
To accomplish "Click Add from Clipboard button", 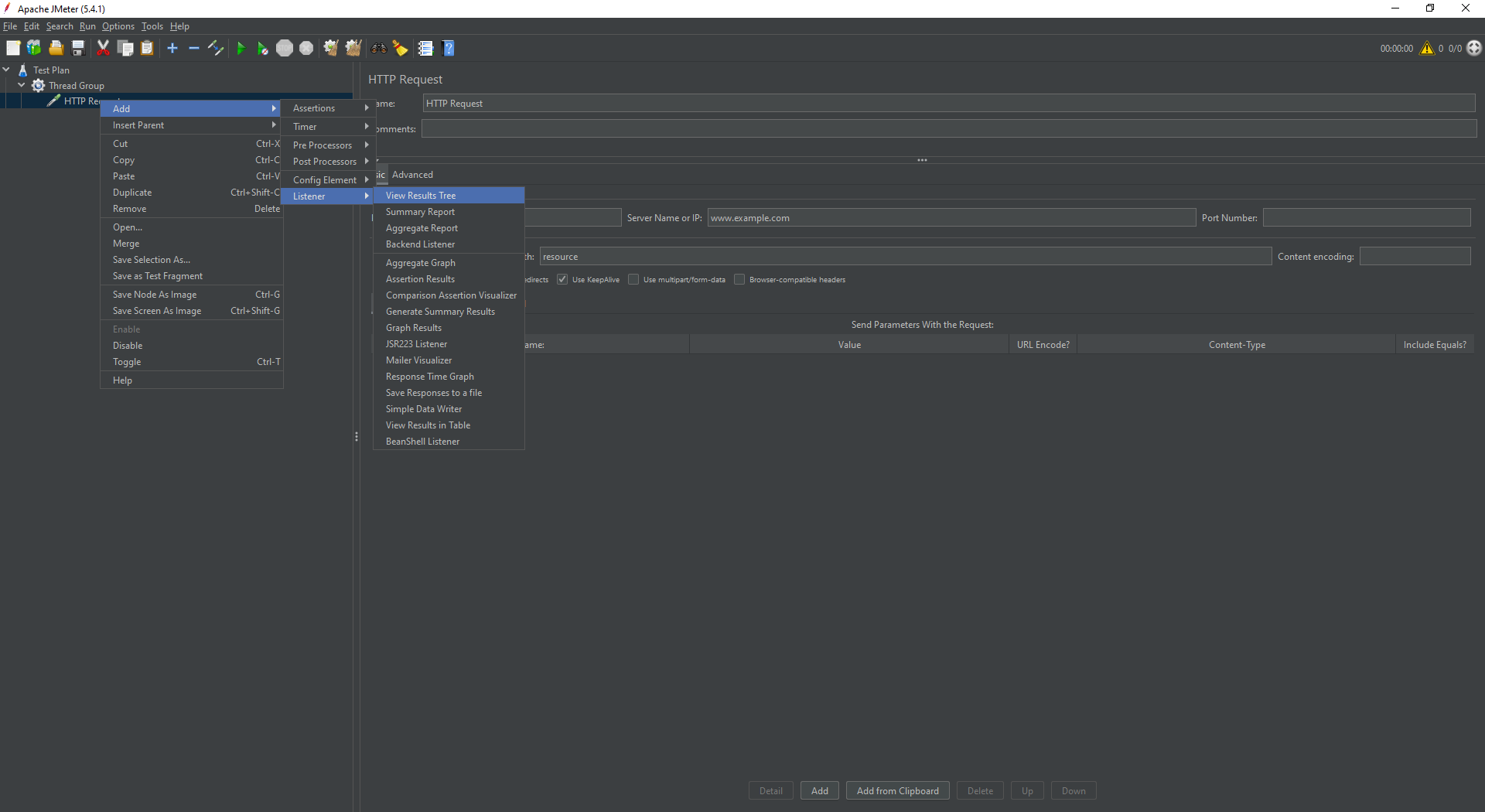I will [897, 790].
